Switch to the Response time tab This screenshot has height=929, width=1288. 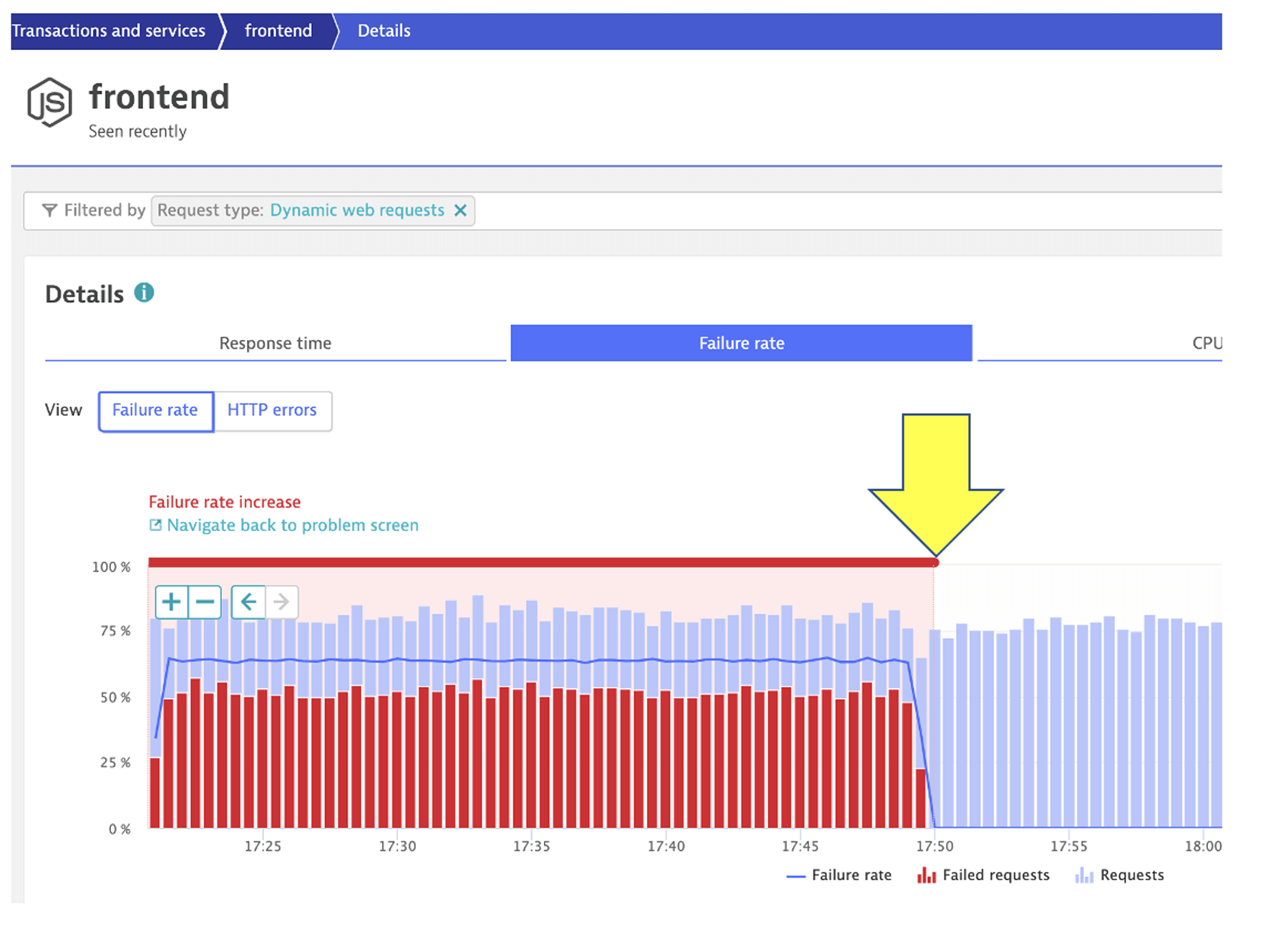pyautogui.click(x=275, y=343)
